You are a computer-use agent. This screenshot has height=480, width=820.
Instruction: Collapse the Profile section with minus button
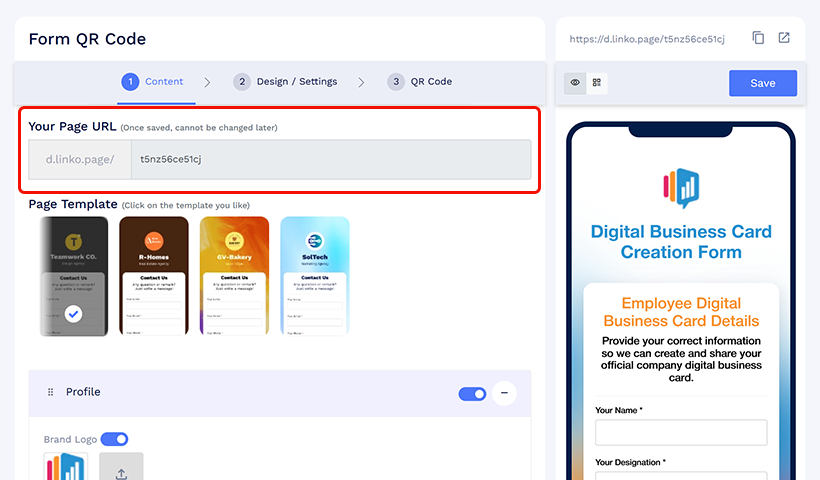[x=504, y=393]
